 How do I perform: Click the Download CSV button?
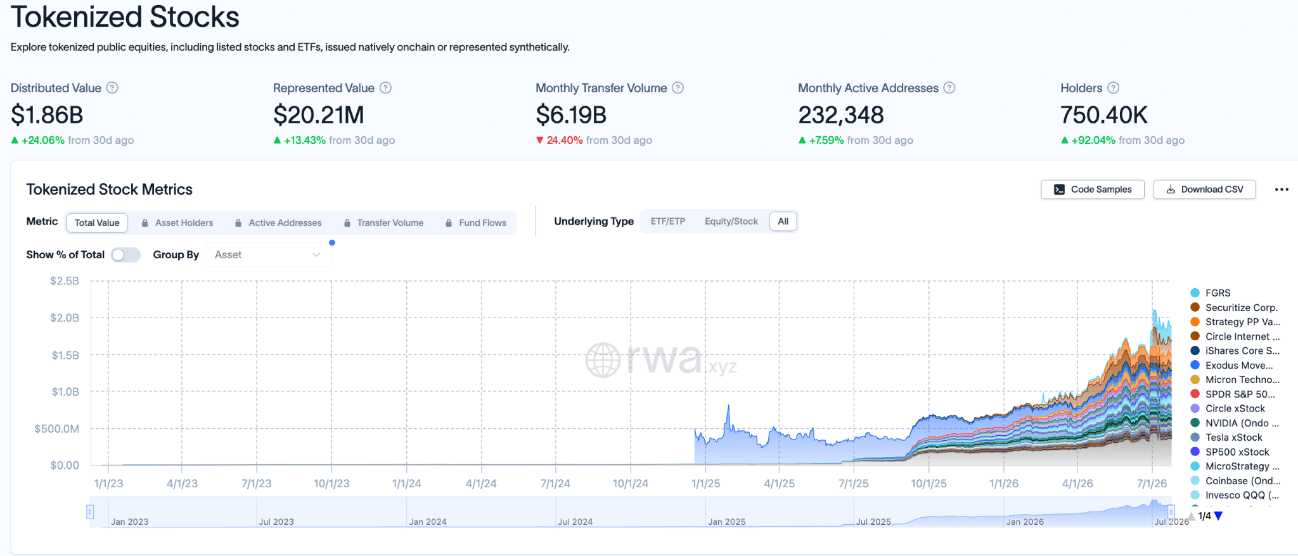coord(1204,189)
